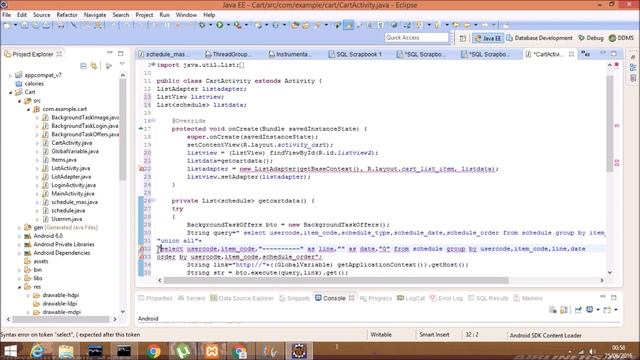Open the Window menu

186,15
